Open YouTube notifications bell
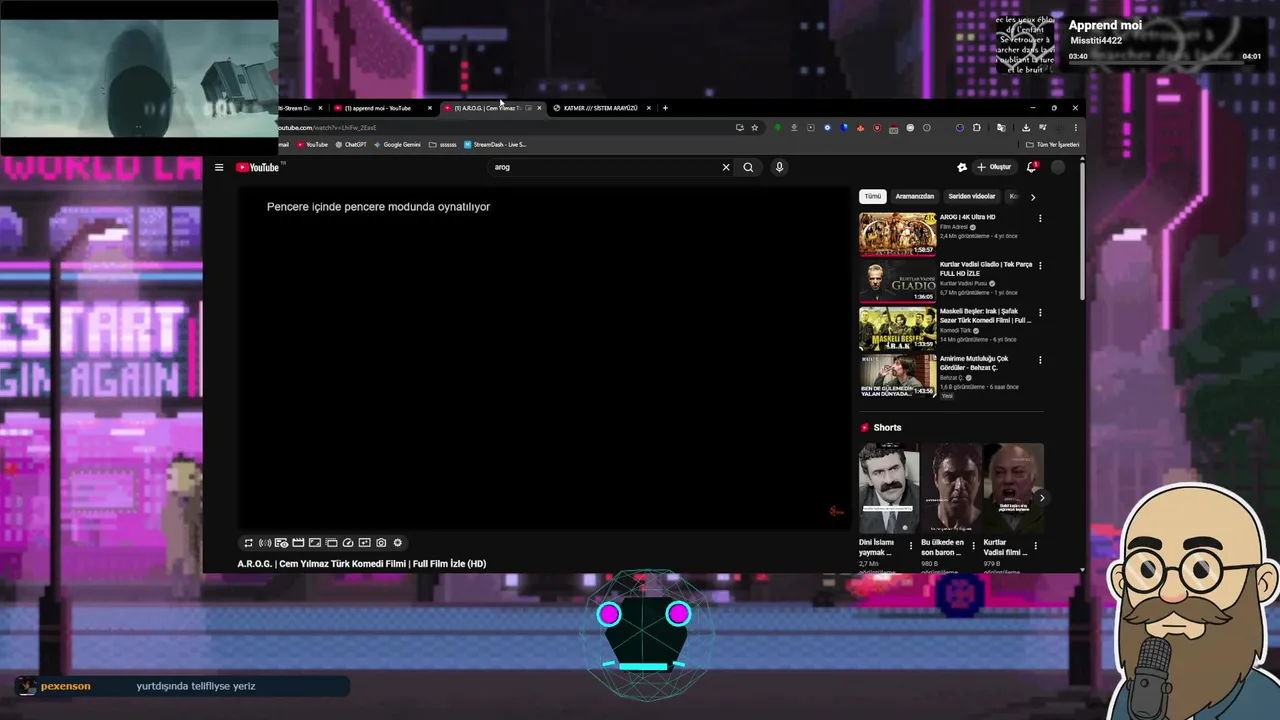 [x=1031, y=167]
